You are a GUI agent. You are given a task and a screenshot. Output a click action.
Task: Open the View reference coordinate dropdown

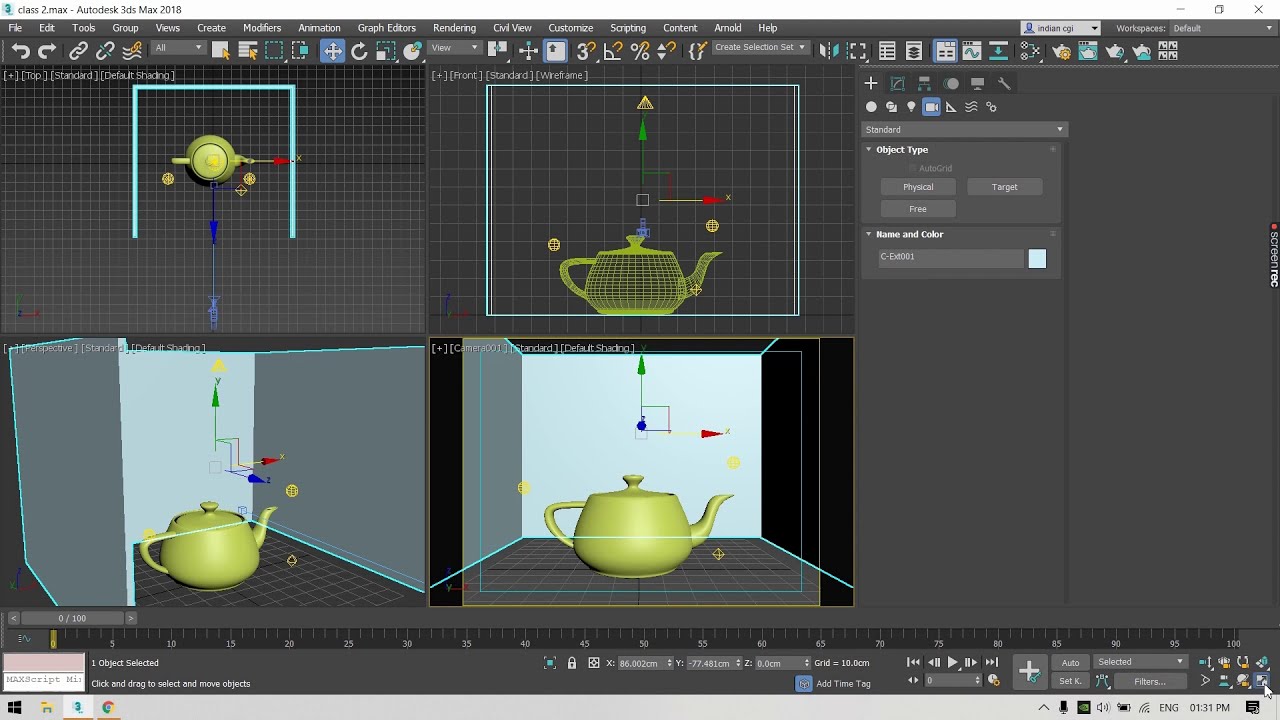(455, 48)
